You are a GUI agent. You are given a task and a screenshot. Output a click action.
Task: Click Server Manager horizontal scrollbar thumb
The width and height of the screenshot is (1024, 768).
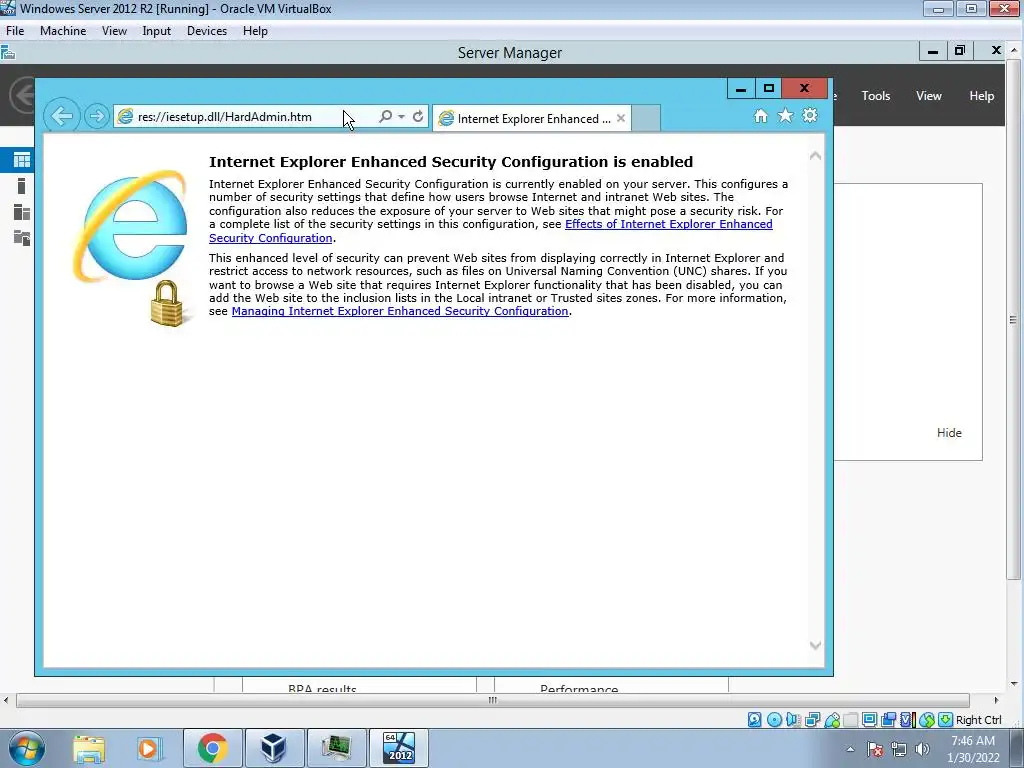coord(492,700)
